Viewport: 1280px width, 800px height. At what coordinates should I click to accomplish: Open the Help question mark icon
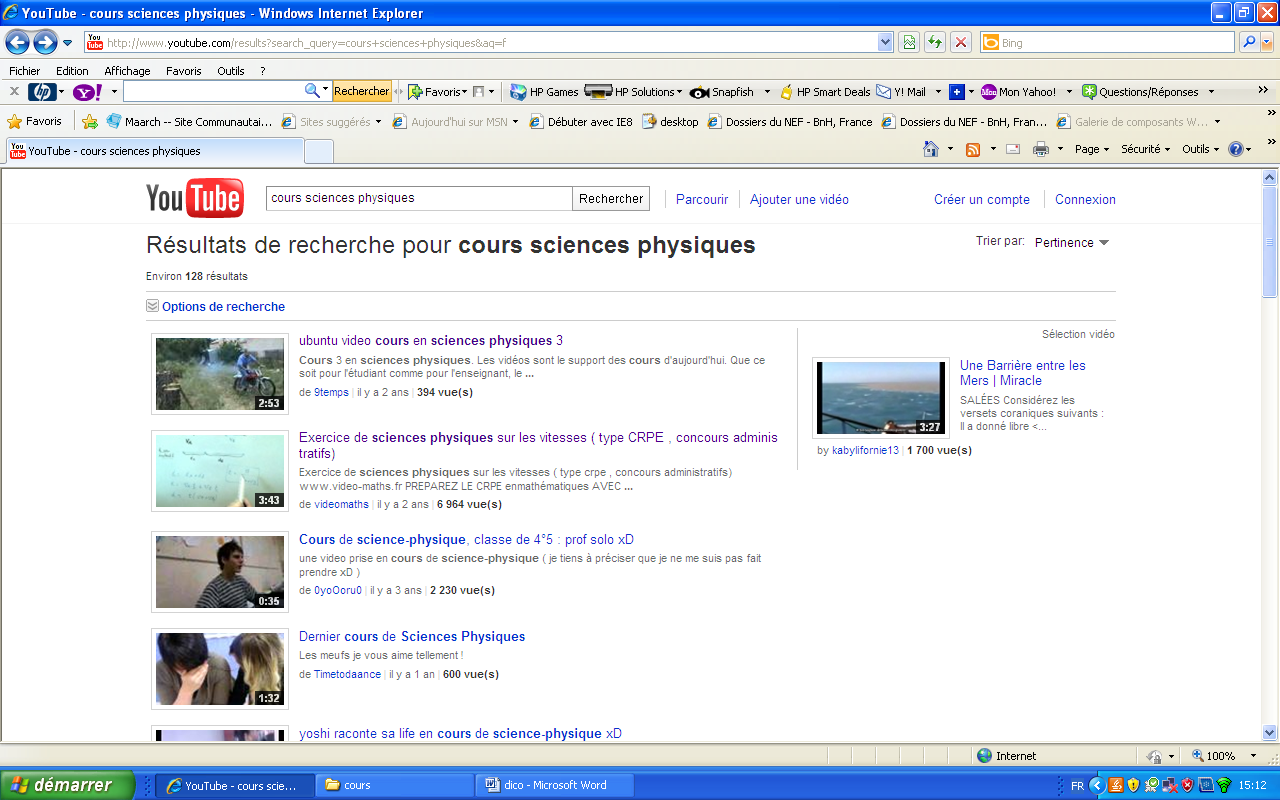coord(1235,149)
